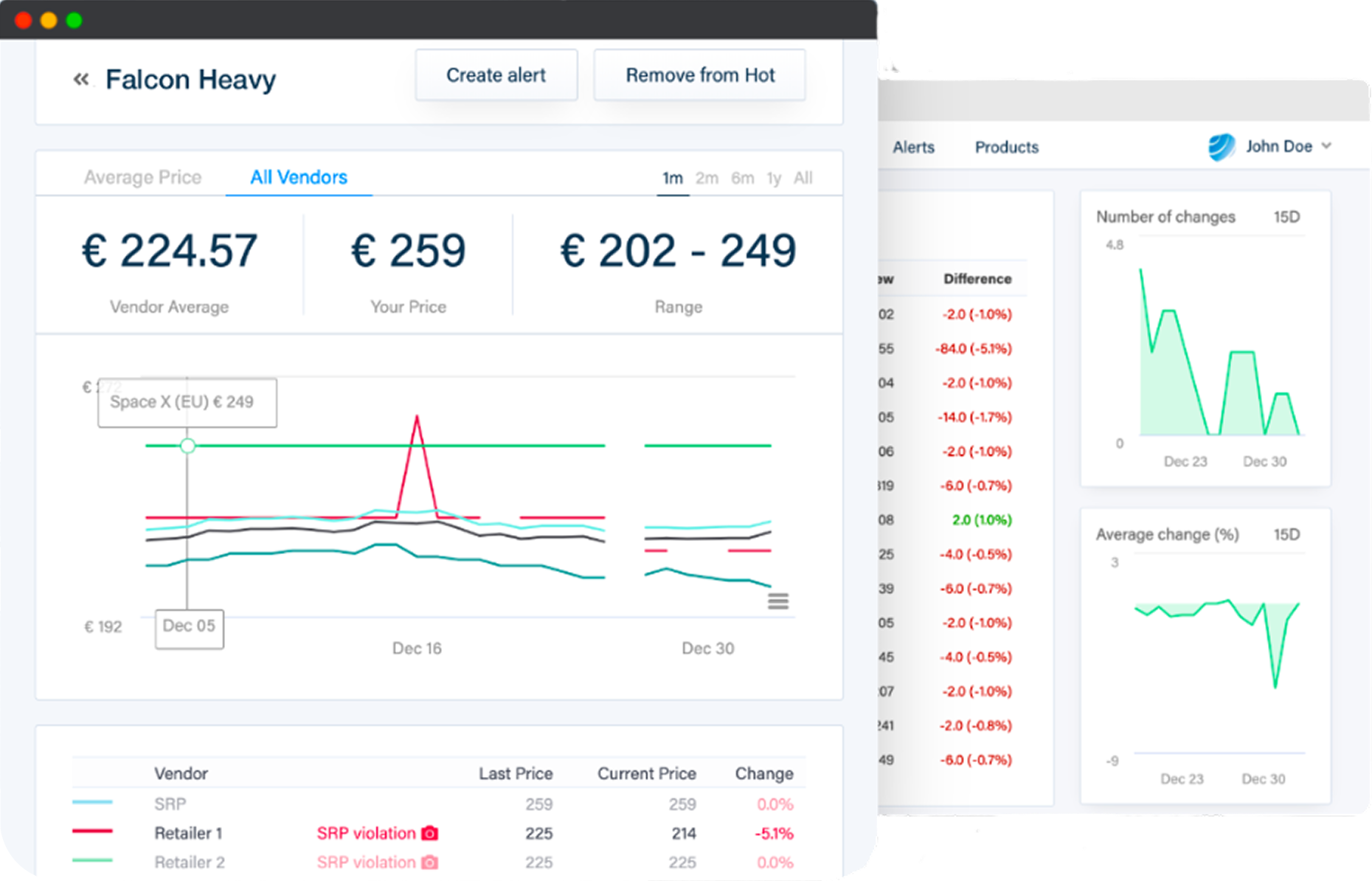1372x881 pixels.
Task: Click the camera icon next to Retailer 2
Action: [430, 862]
